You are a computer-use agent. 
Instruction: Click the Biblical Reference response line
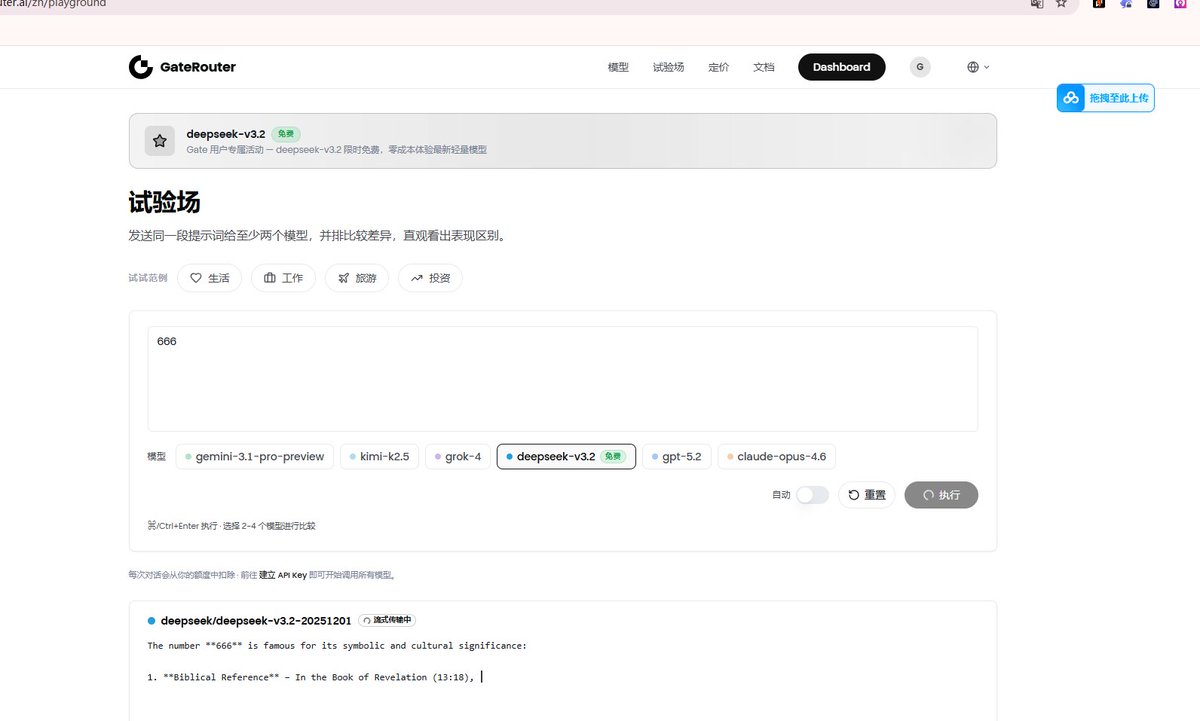310,677
